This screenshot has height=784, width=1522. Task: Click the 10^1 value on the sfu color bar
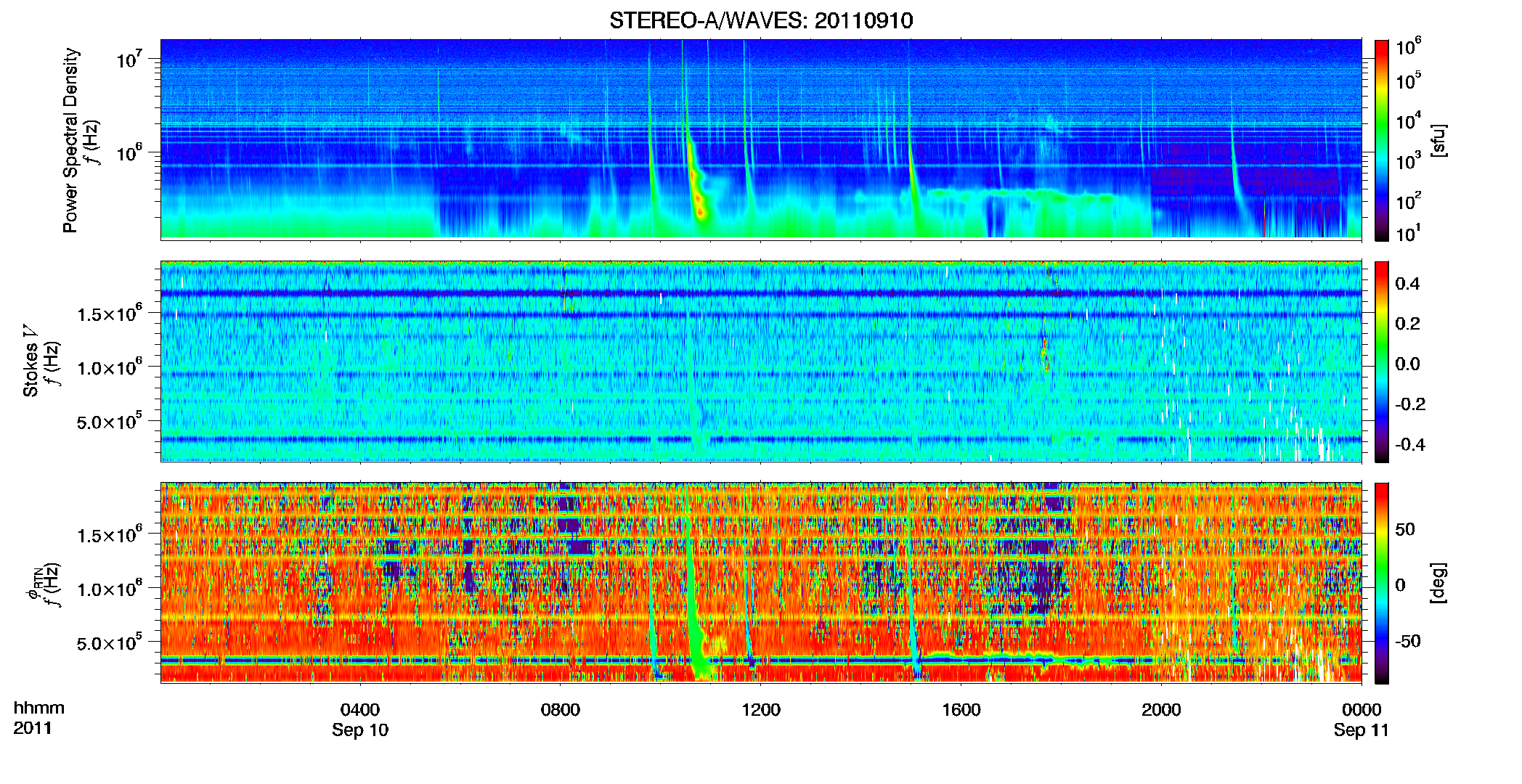coord(1409,234)
